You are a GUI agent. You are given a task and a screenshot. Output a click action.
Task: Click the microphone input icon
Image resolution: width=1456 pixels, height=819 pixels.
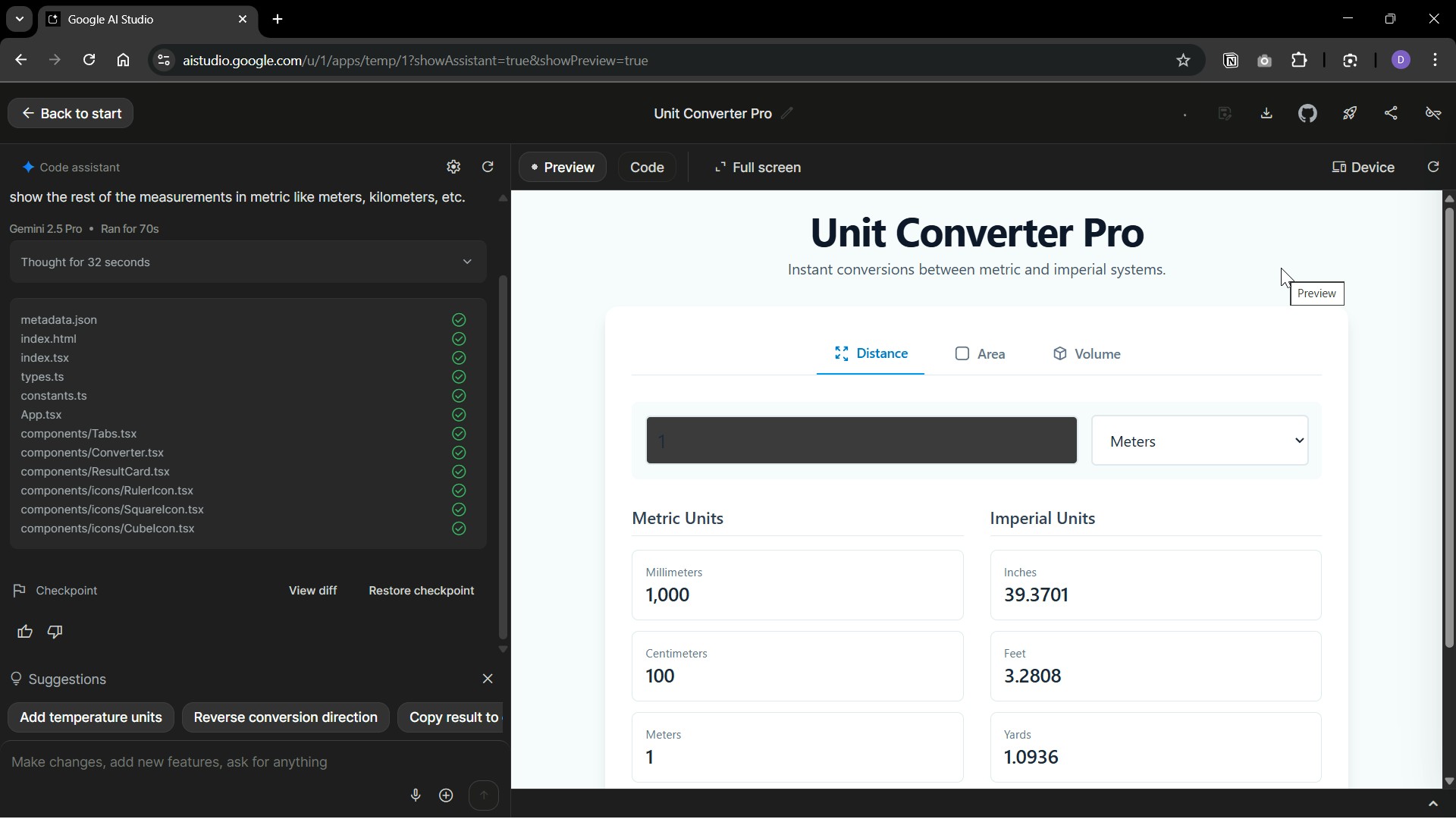pos(416,795)
